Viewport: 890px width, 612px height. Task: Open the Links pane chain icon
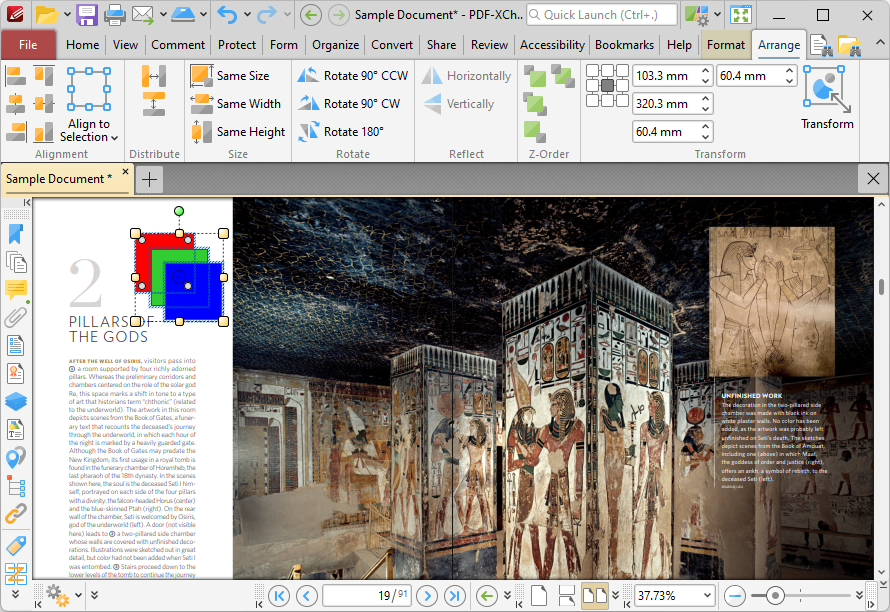pos(16,513)
